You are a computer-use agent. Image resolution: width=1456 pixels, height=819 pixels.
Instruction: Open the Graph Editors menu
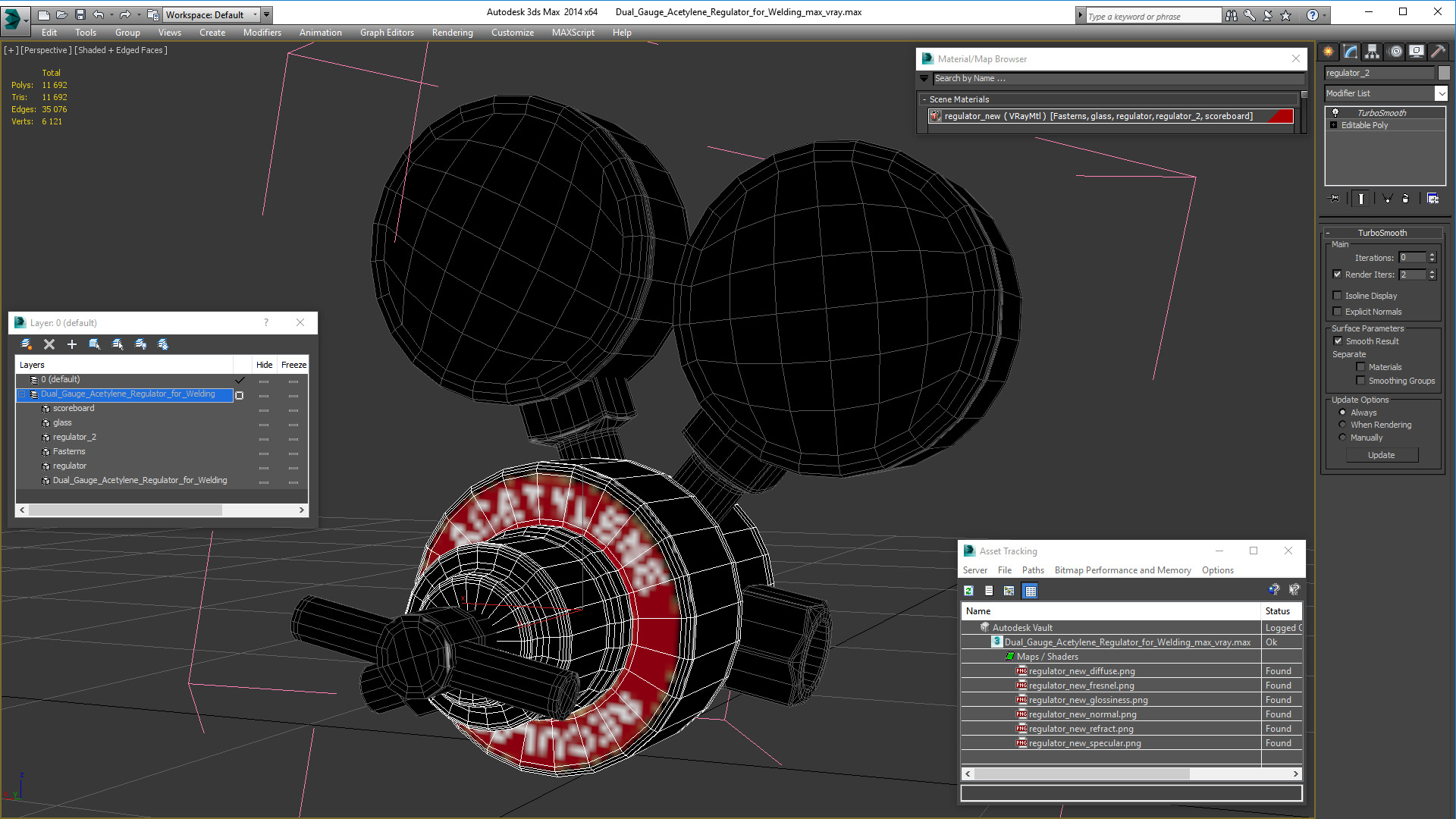coord(387,33)
